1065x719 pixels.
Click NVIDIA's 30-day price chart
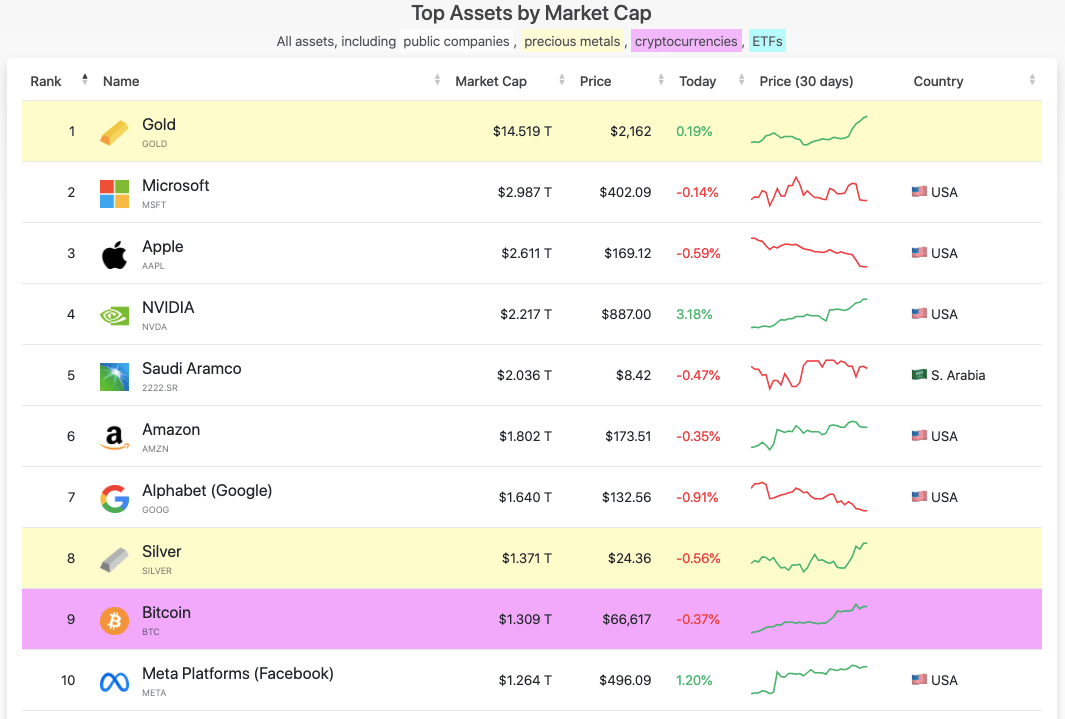[809, 314]
